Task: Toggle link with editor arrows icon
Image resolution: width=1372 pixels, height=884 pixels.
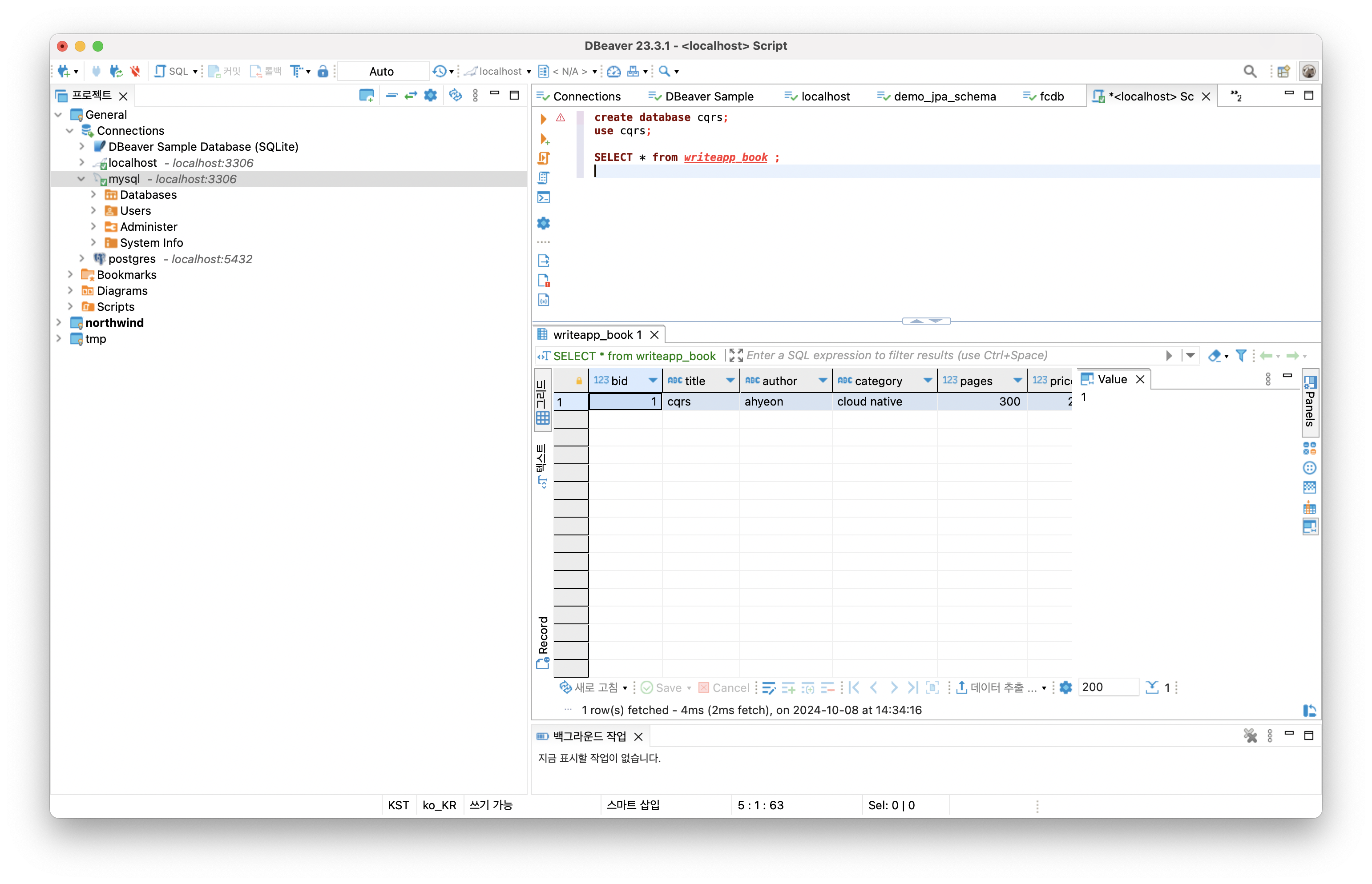Action: (x=411, y=95)
